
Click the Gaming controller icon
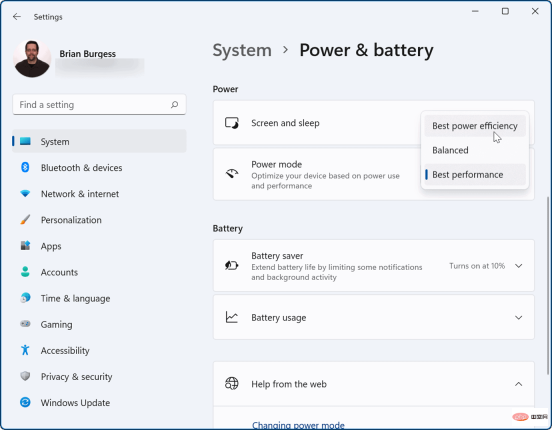coord(25,324)
